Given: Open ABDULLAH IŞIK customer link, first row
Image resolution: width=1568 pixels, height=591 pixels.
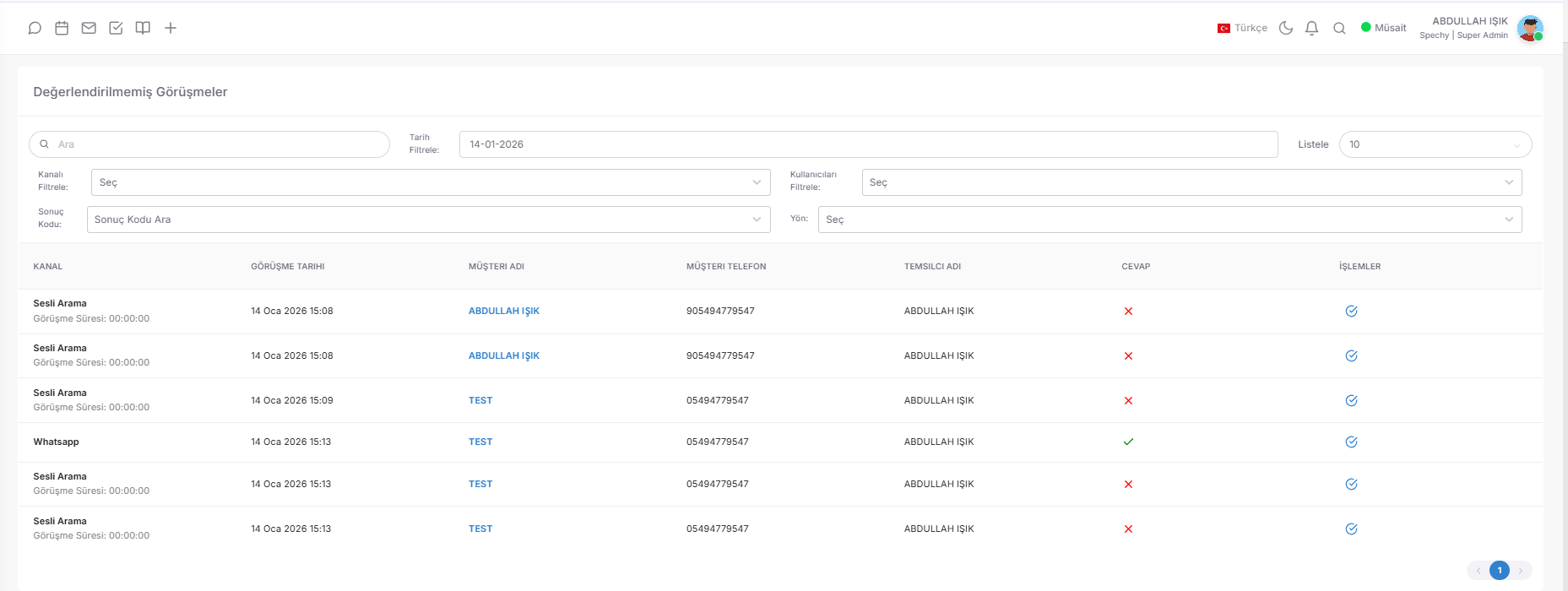Looking at the screenshot, I should [504, 311].
